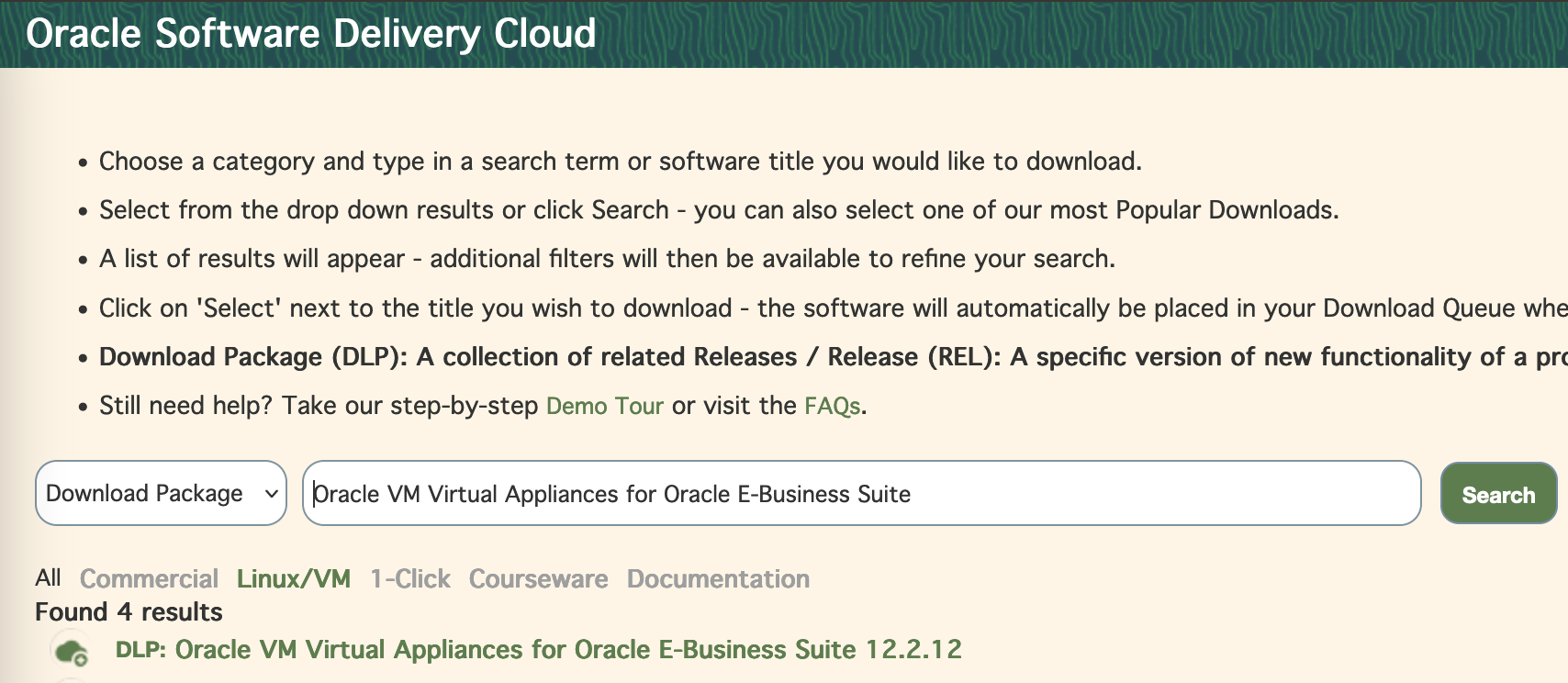Click the Found 4 results label
This screenshot has width=1568, height=683.
point(129,612)
